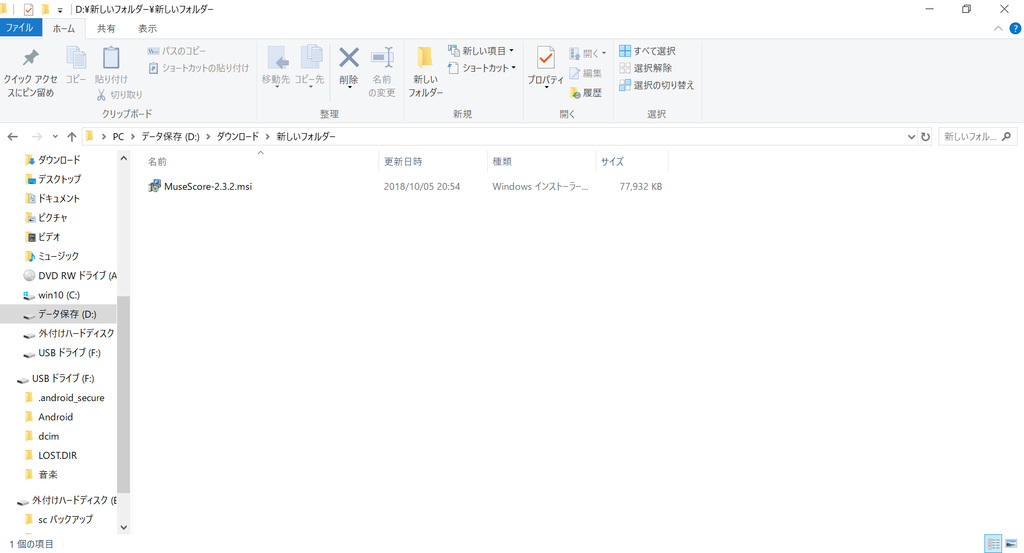Image resolution: width=1024 pixels, height=553 pixels.
Task: Click データ保存 (D:) breadcrumb
Action: pyautogui.click(x=170, y=136)
